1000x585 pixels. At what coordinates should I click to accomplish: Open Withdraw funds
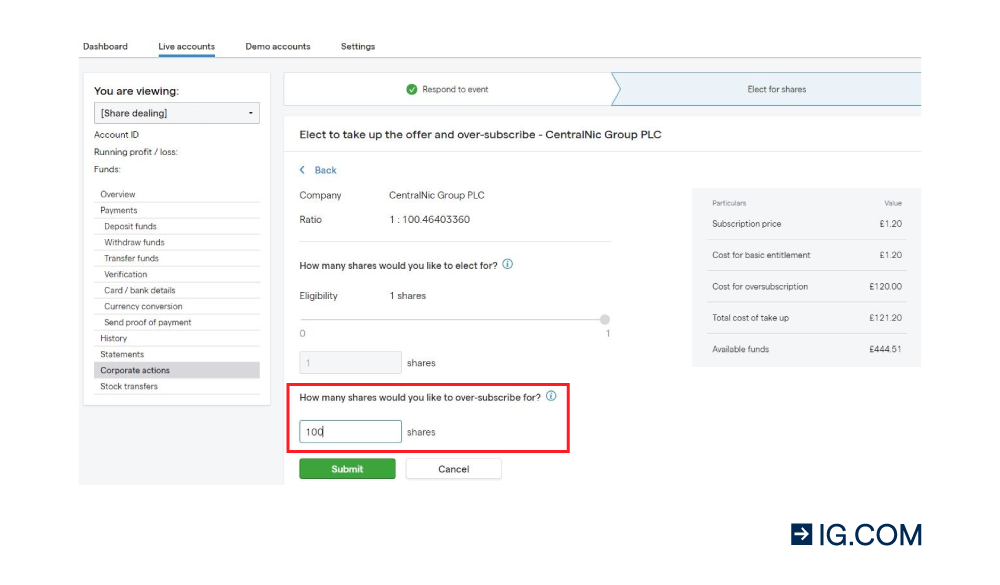[177, 242]
